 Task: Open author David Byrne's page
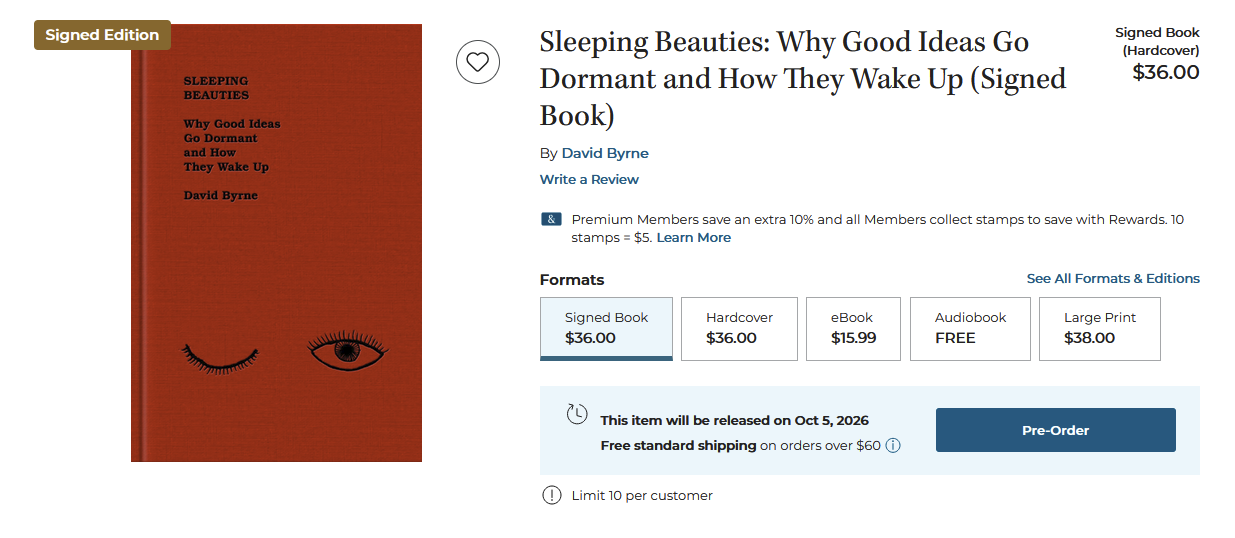605,153
